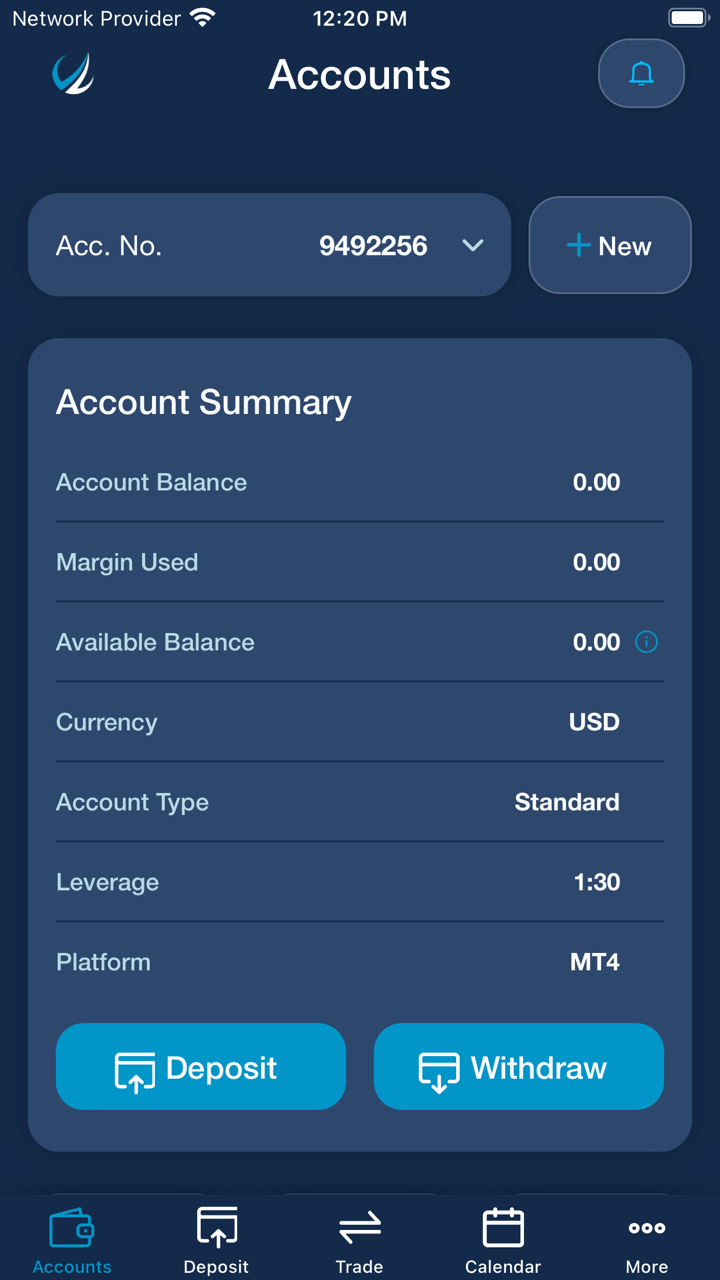720x1280 pixels.
Task: Tap the Wi-Fi status icon
Action: (x=203, y=18)
